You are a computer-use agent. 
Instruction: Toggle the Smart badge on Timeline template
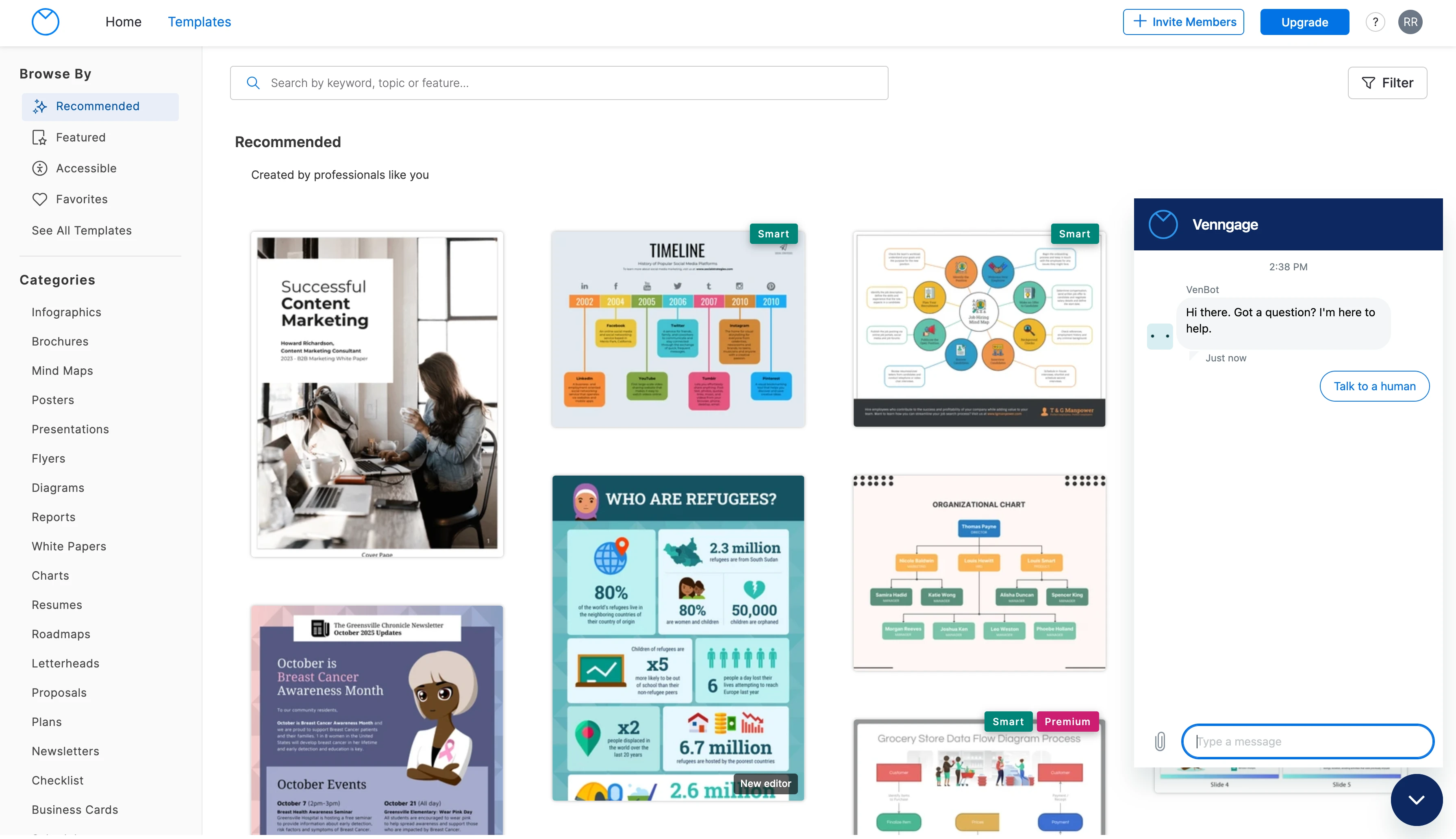click(774, 234)
